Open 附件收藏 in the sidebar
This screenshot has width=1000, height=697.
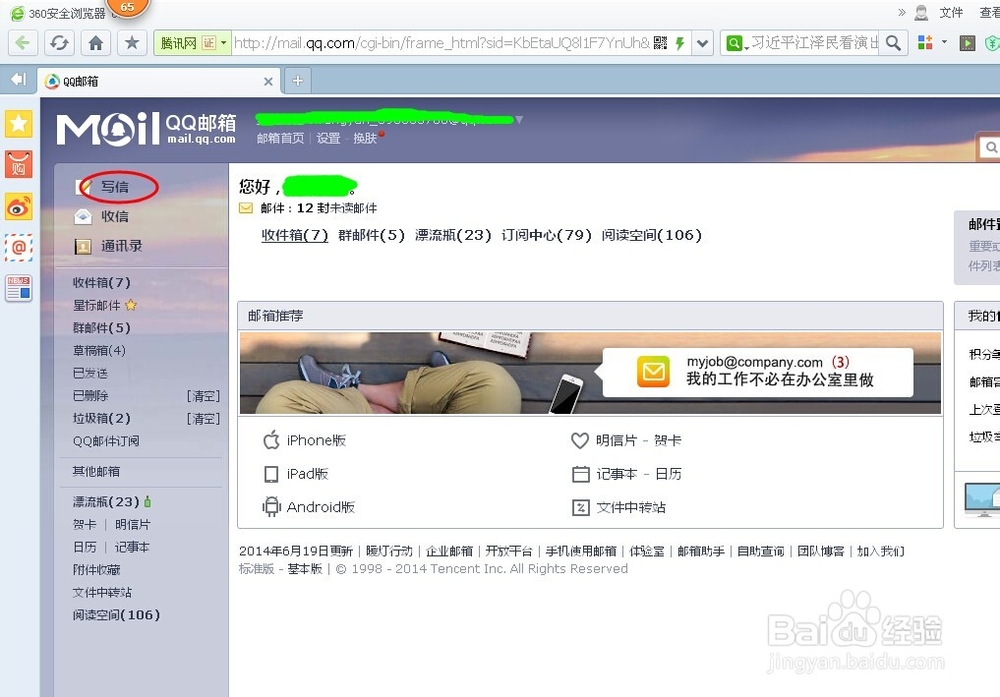(96, 570)
